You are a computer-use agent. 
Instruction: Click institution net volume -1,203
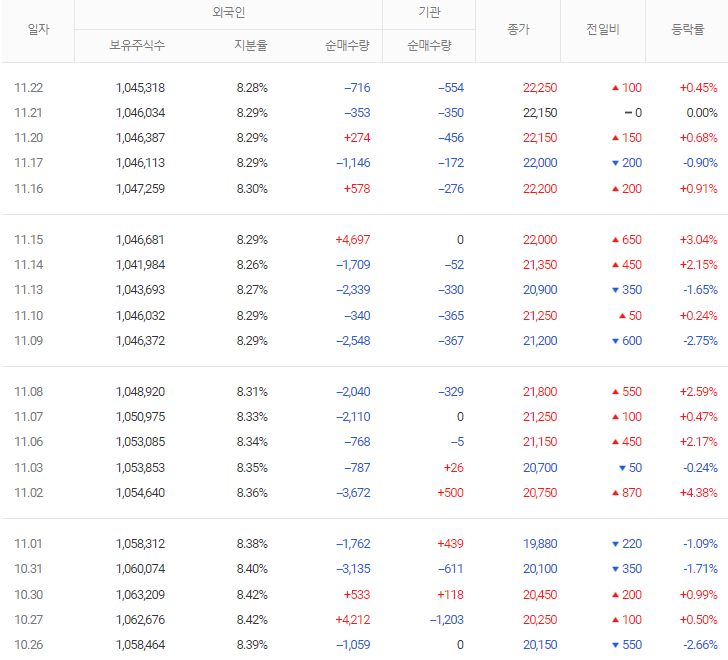click(447, 621)
